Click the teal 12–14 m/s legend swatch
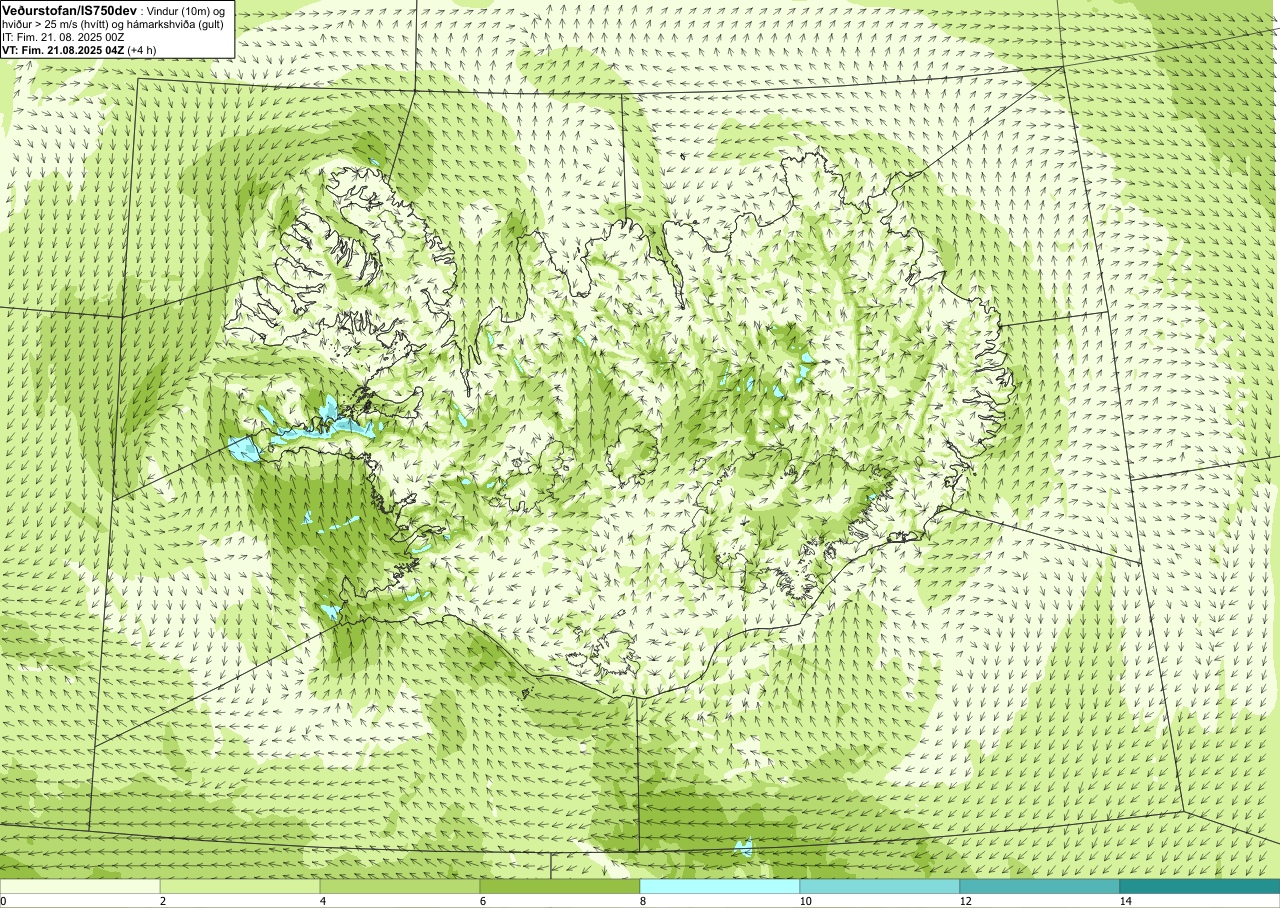This screenshot has width=1280, height=908. point(1040,886)
